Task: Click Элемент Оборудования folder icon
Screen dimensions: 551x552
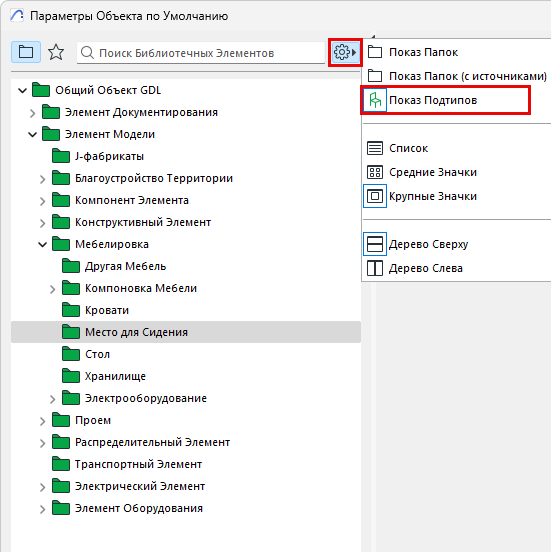Action: click(x=61, y=508)
